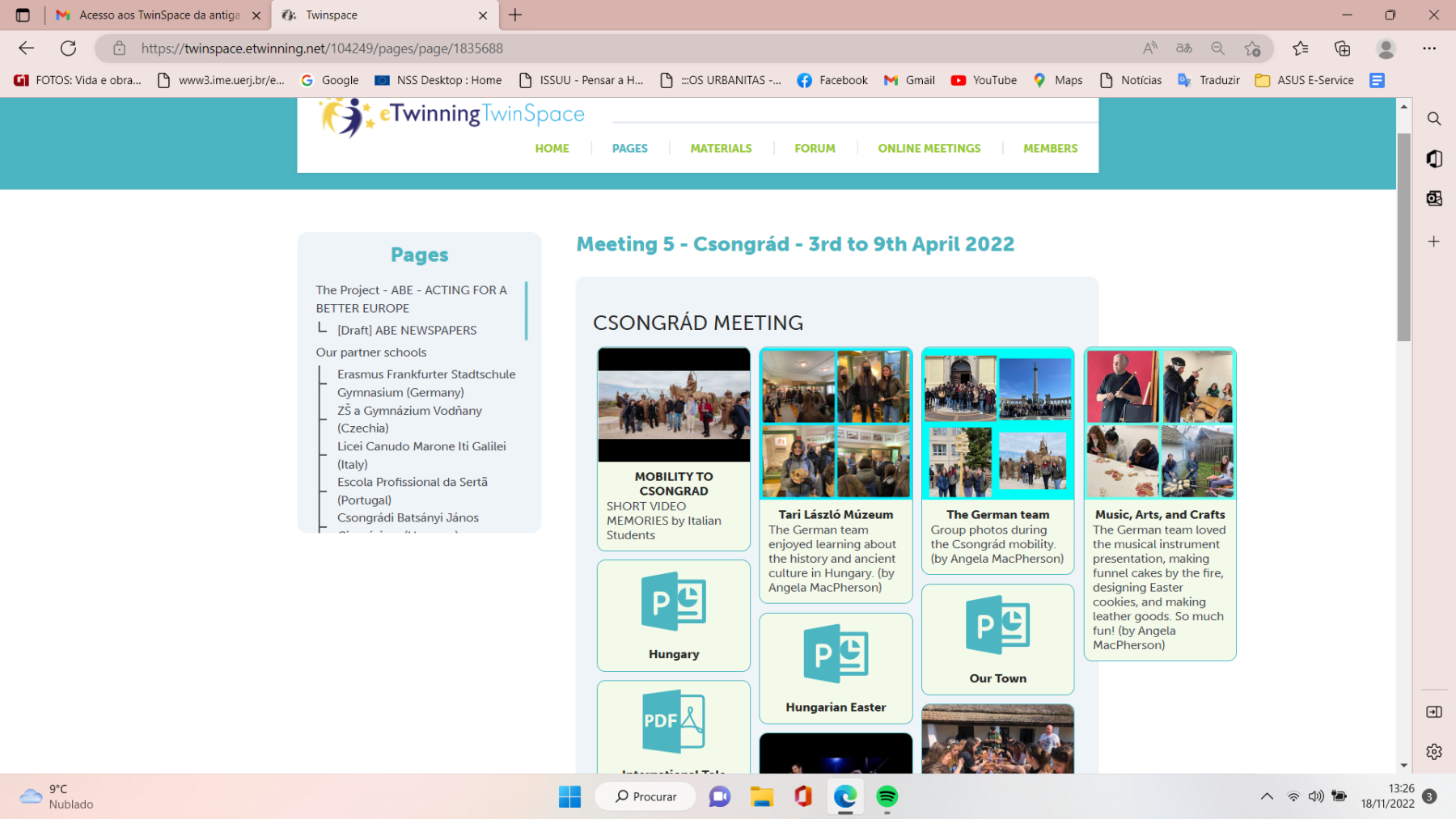Screen dimensions: 1456x819
Task: Open Our partner schools page
Action: (x=370, y=352)
